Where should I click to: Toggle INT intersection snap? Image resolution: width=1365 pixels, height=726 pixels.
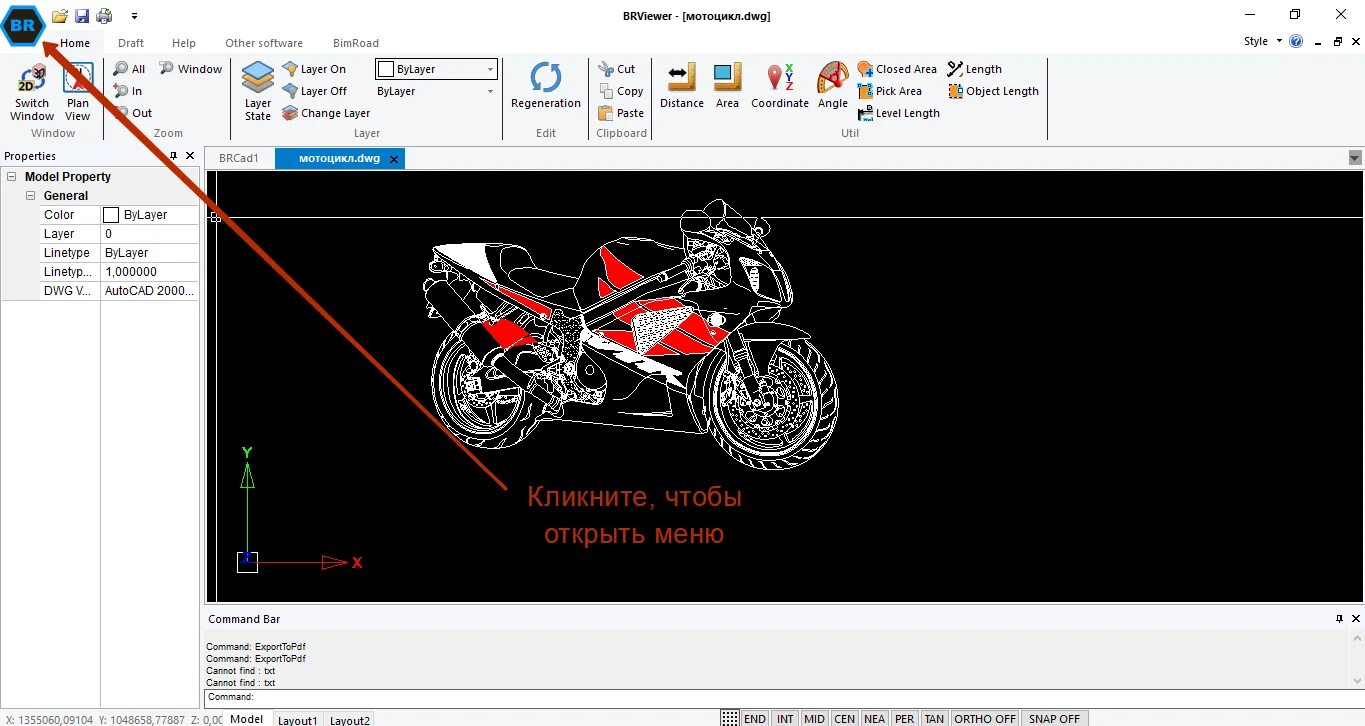coord(785,718)
